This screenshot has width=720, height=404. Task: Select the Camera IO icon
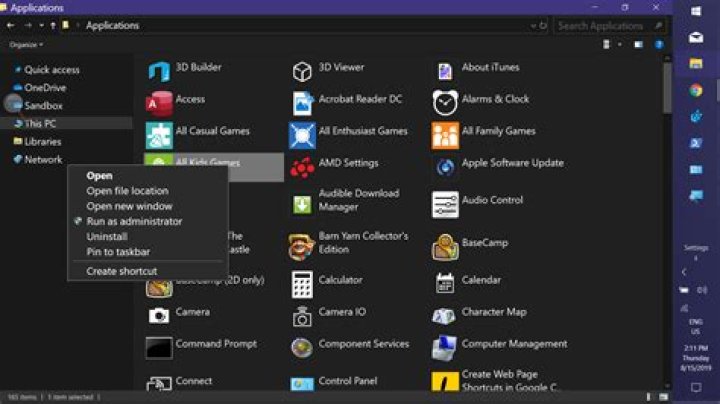point(302,316)
